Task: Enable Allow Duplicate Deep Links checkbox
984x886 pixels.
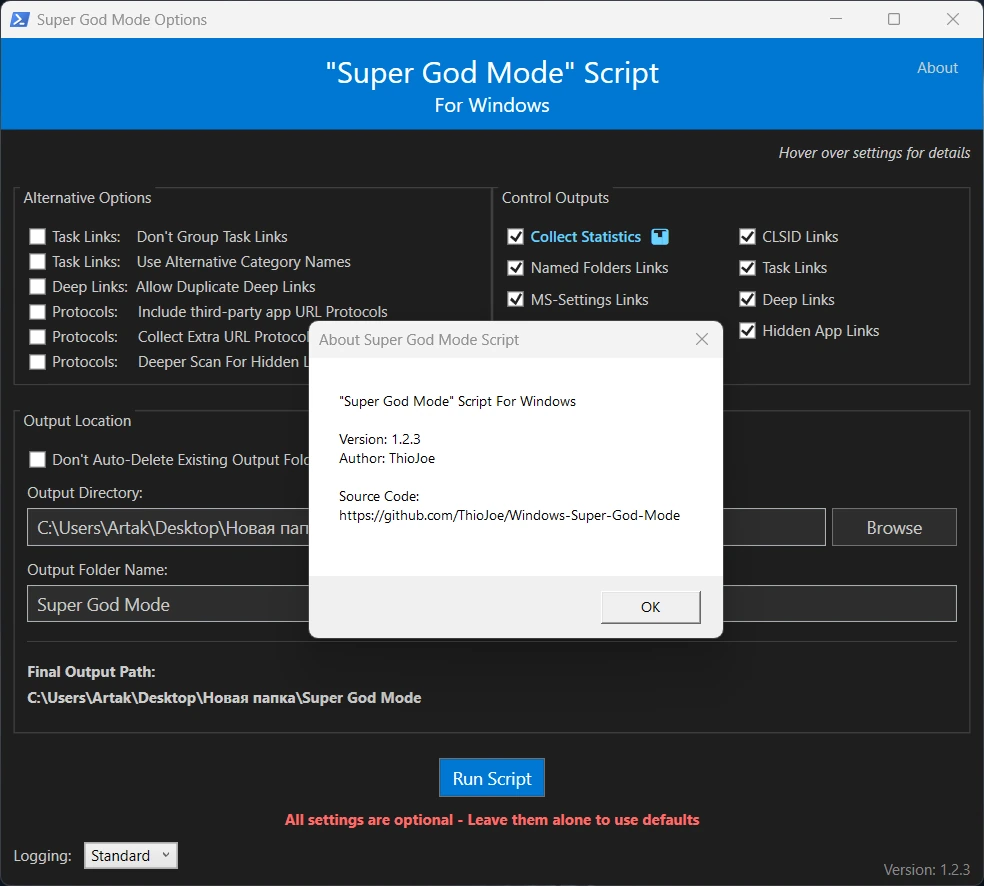Action: [x=38, y=287]
